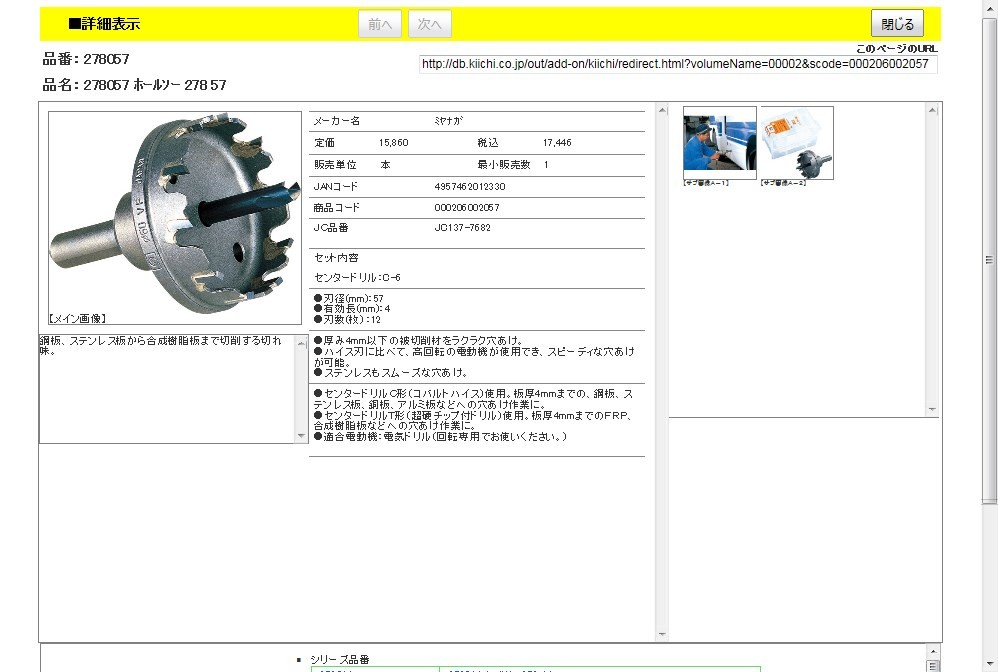This screenshot has width=998, height=672.
Task: Click the 刃数(枚): 12 spec line
Action: click(x=347, y=319)
